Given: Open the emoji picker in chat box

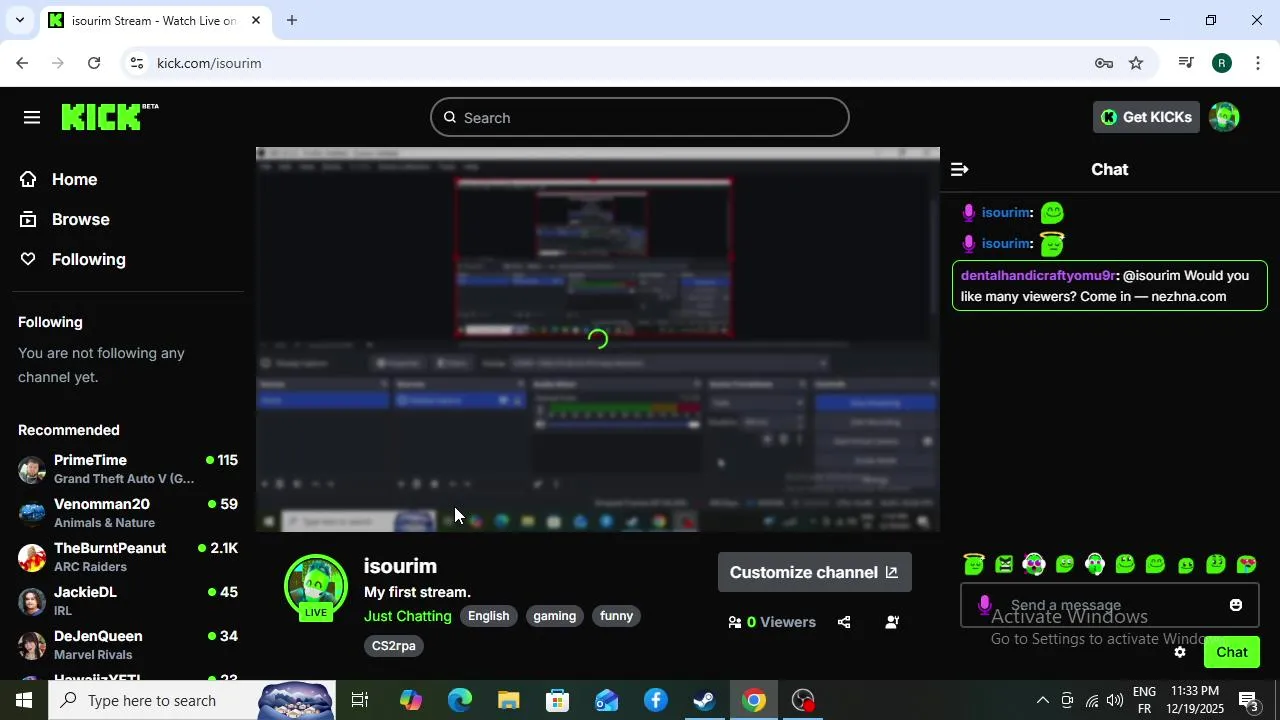Looking at the screenshot, I should tap(1236, 605).
